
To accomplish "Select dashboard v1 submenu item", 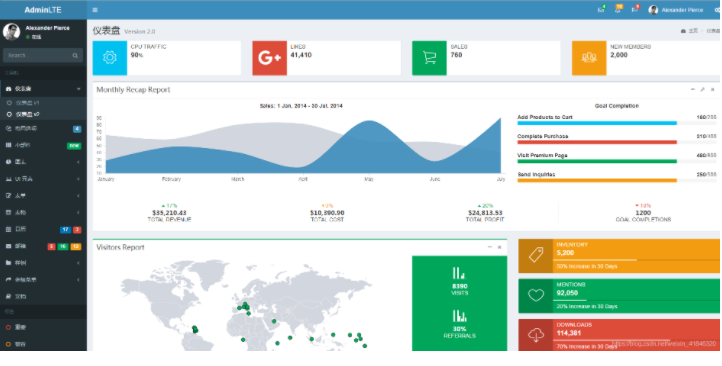I will pos(43,103).
